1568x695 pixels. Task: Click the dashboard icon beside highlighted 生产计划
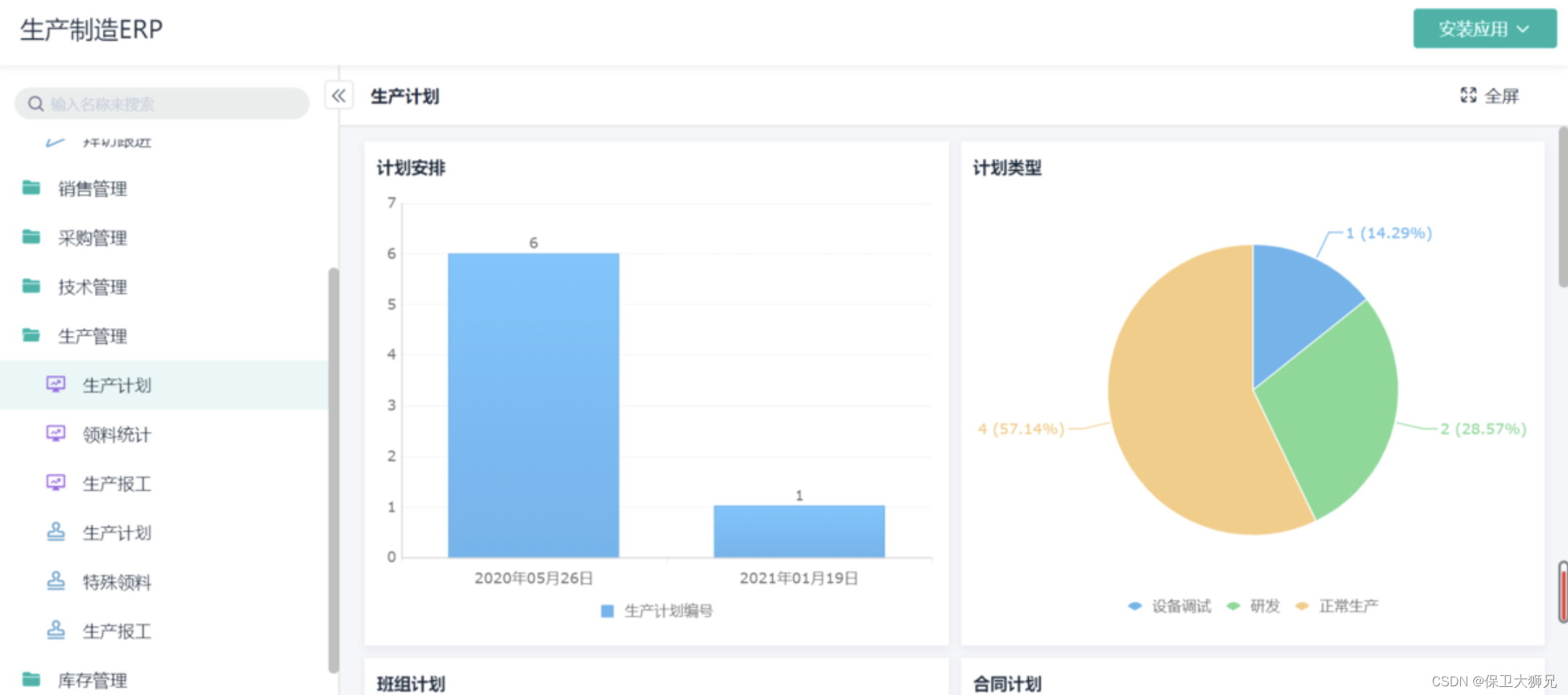click(56, 384)
